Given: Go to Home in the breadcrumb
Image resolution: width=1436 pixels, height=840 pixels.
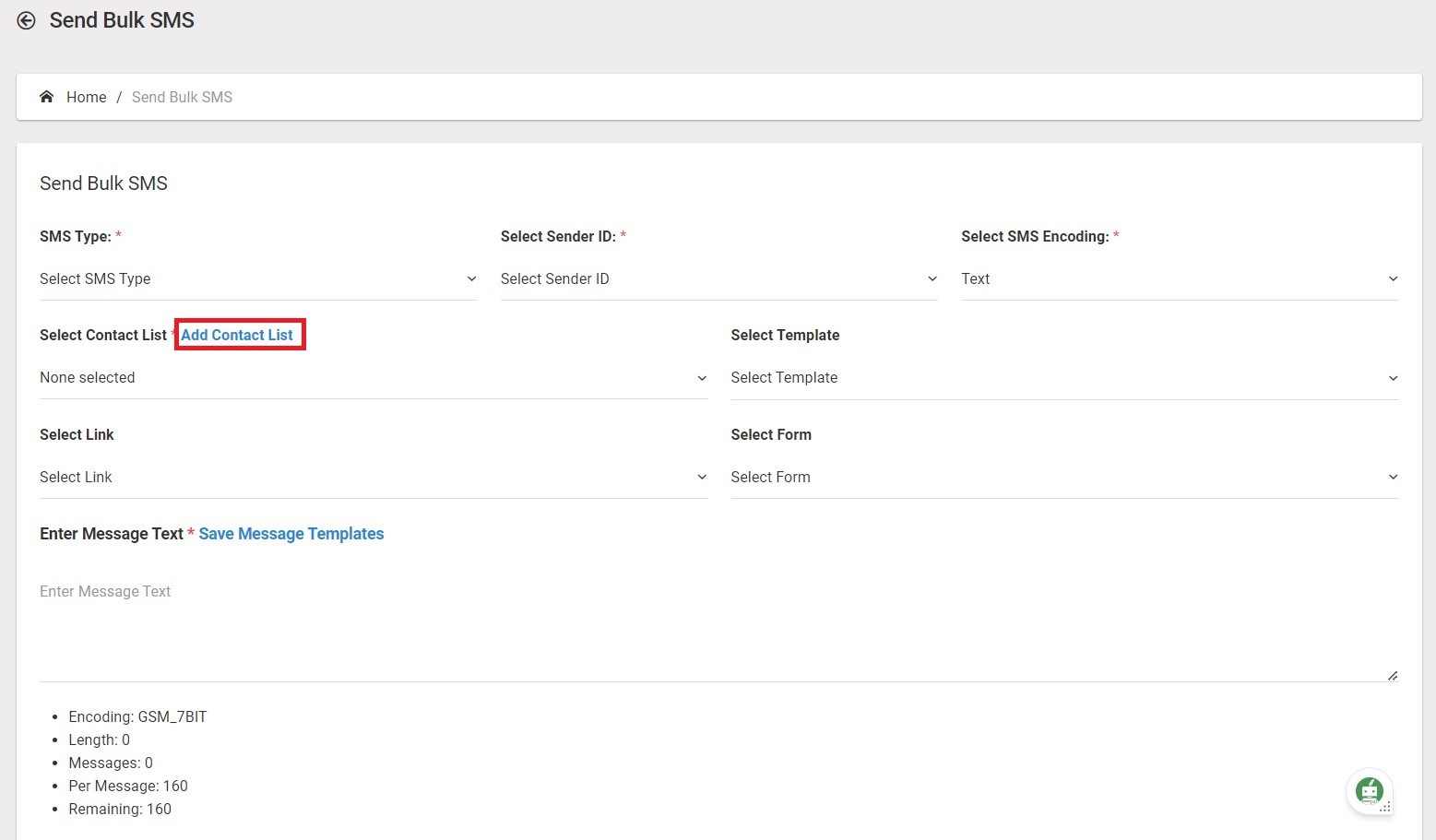Looking at the screenshot, I should 86,98.
